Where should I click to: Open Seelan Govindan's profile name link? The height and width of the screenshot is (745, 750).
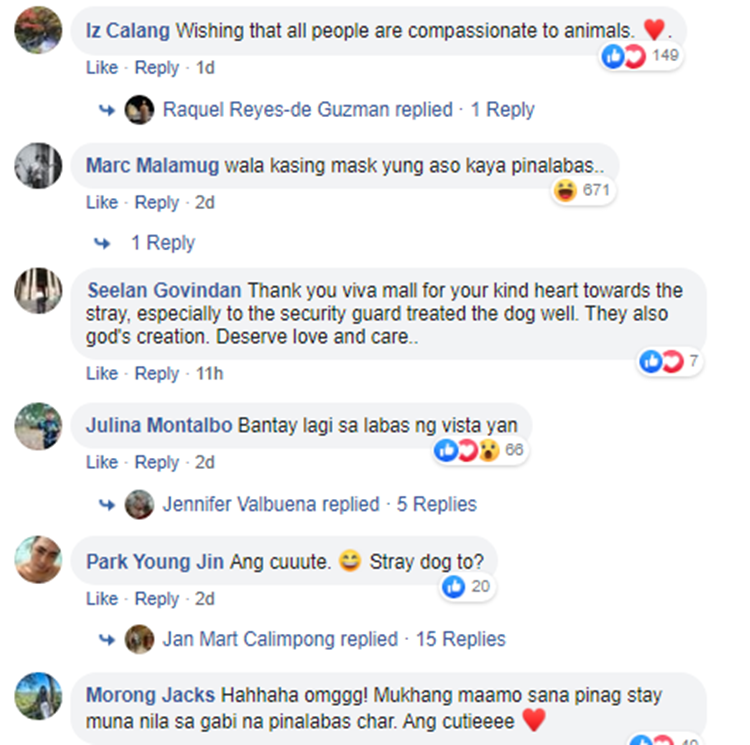pos(164,290)
